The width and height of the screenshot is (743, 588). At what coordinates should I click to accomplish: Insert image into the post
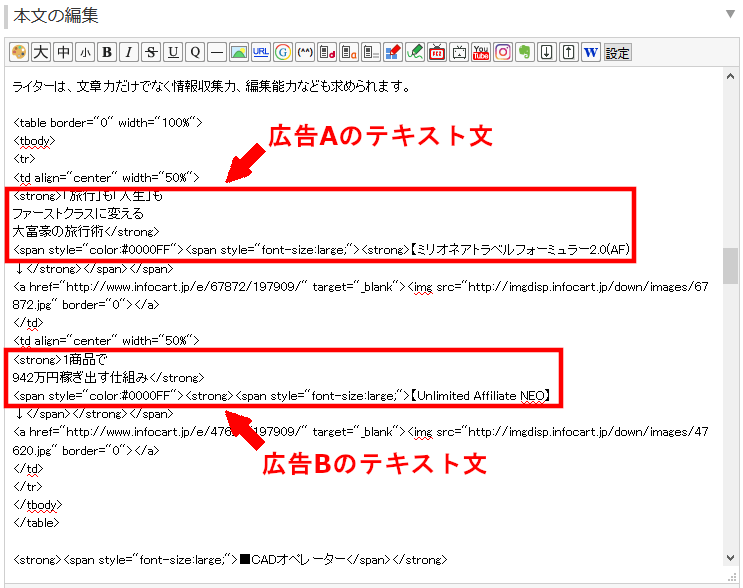click(x=239, y=52)
